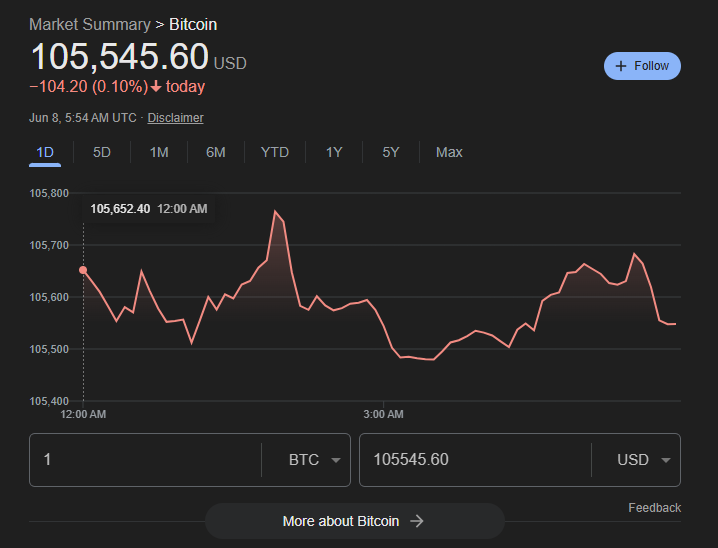Click the 105,700 y-axis label
This screenshot has height=548, width=718.
[x=49, y=245]
